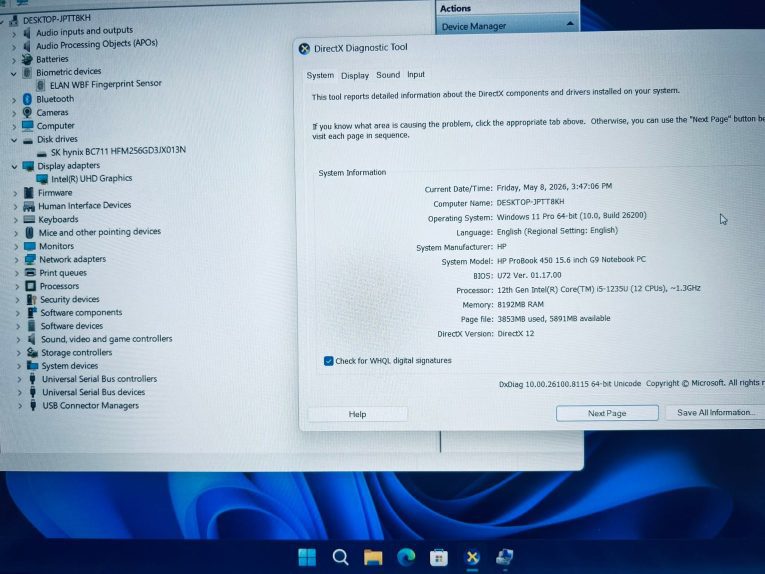The width and height of the screenshot is (765, 574).
Task: Click the Cameras category icon
Action: [x=27, y=112]
